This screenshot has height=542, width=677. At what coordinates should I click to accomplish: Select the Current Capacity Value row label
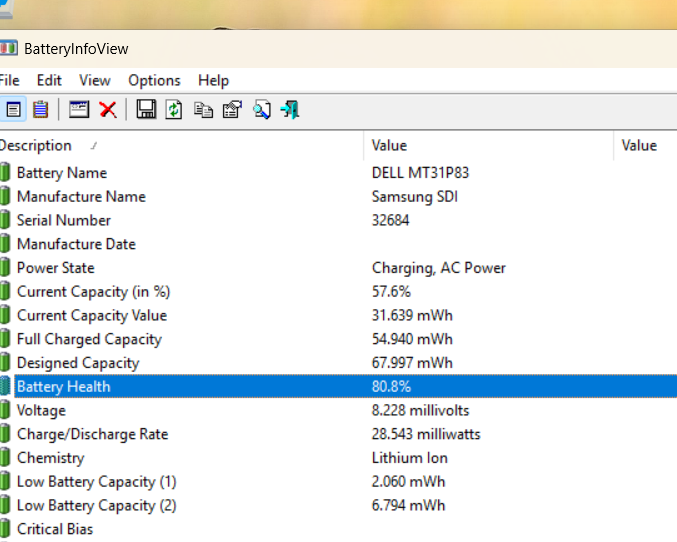coord(92,316)
